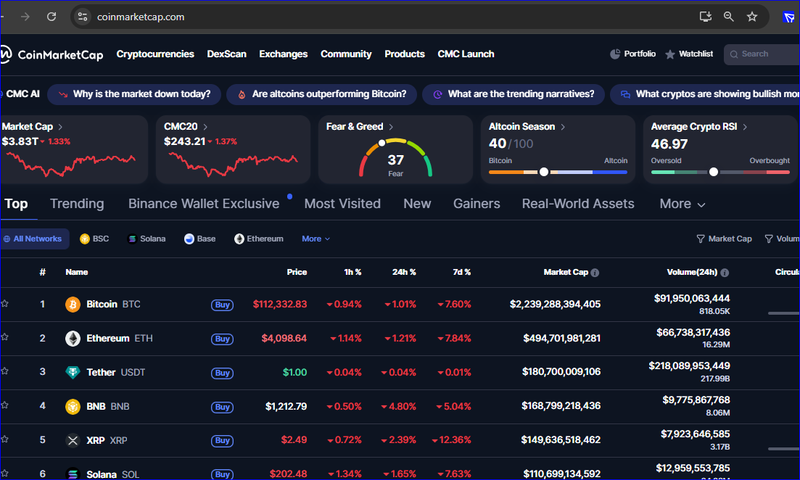Click the XRP coin logo icon

(x=73, y=440)
